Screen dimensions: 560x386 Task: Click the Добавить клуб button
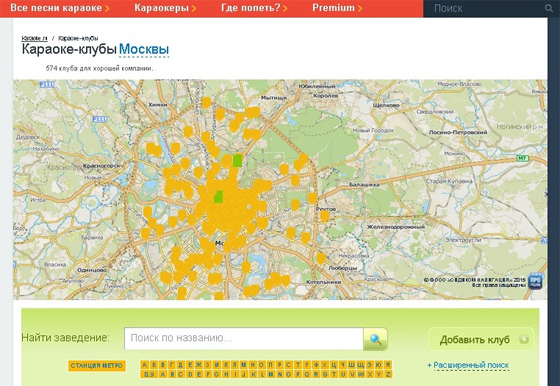481,339
